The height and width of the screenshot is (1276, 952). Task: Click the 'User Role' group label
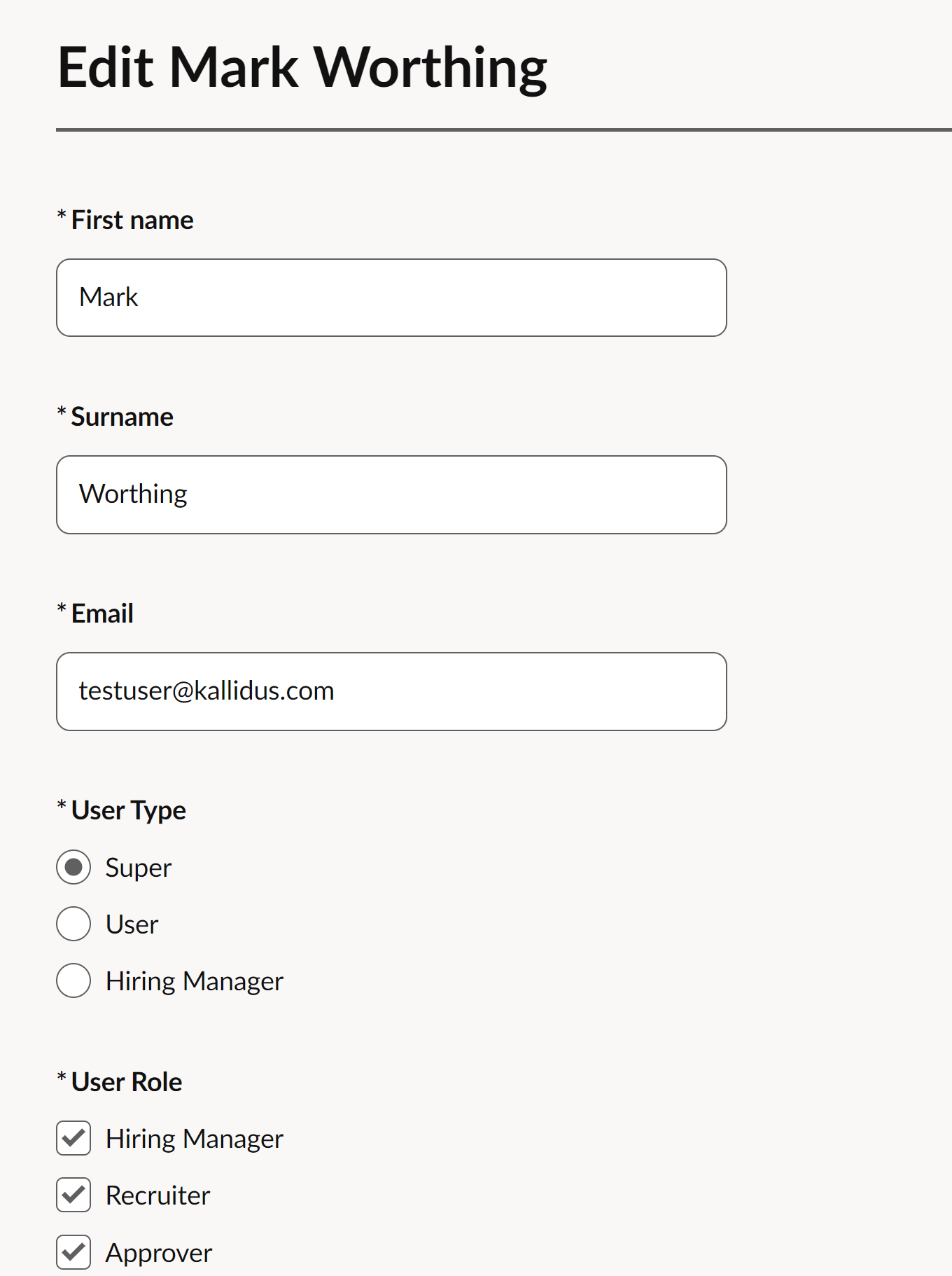[127, 1082]
